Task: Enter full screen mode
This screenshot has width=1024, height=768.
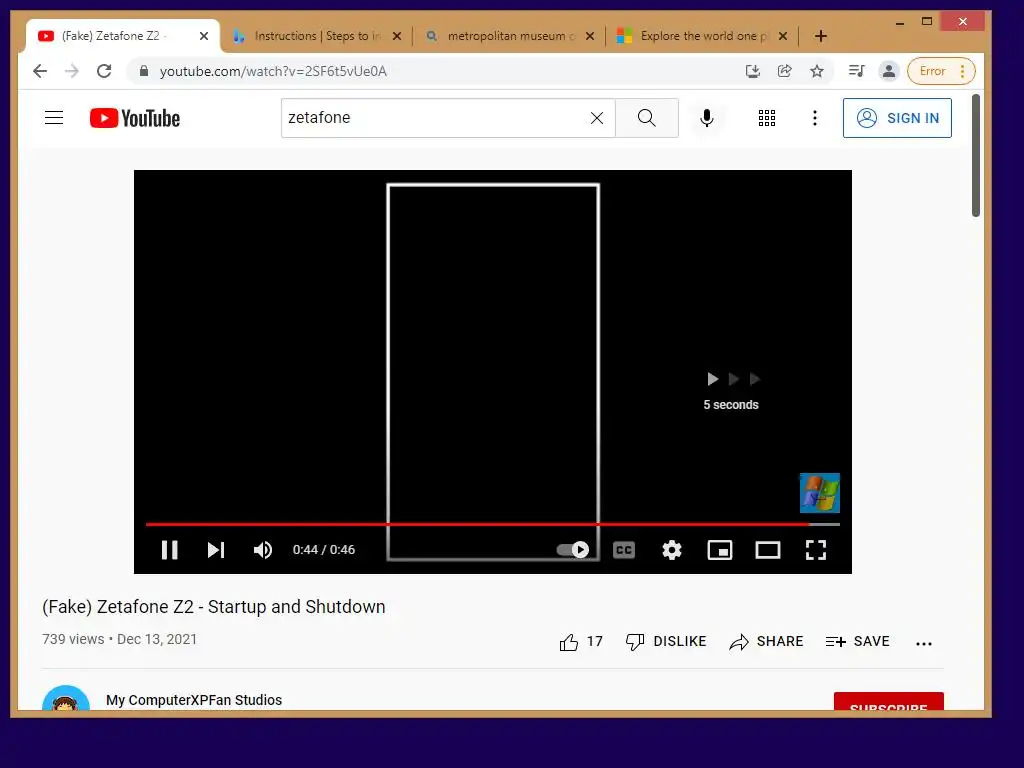Action: coord(816,550)
